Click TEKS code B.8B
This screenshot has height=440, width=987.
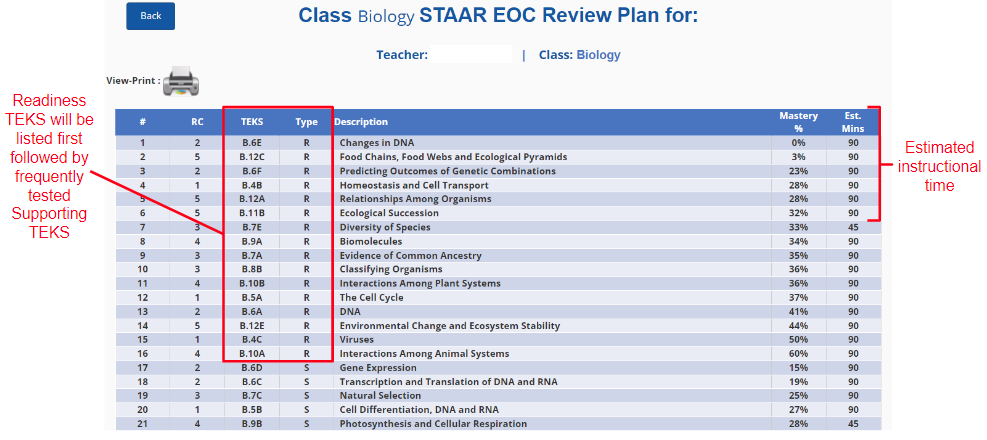[252, 269]
